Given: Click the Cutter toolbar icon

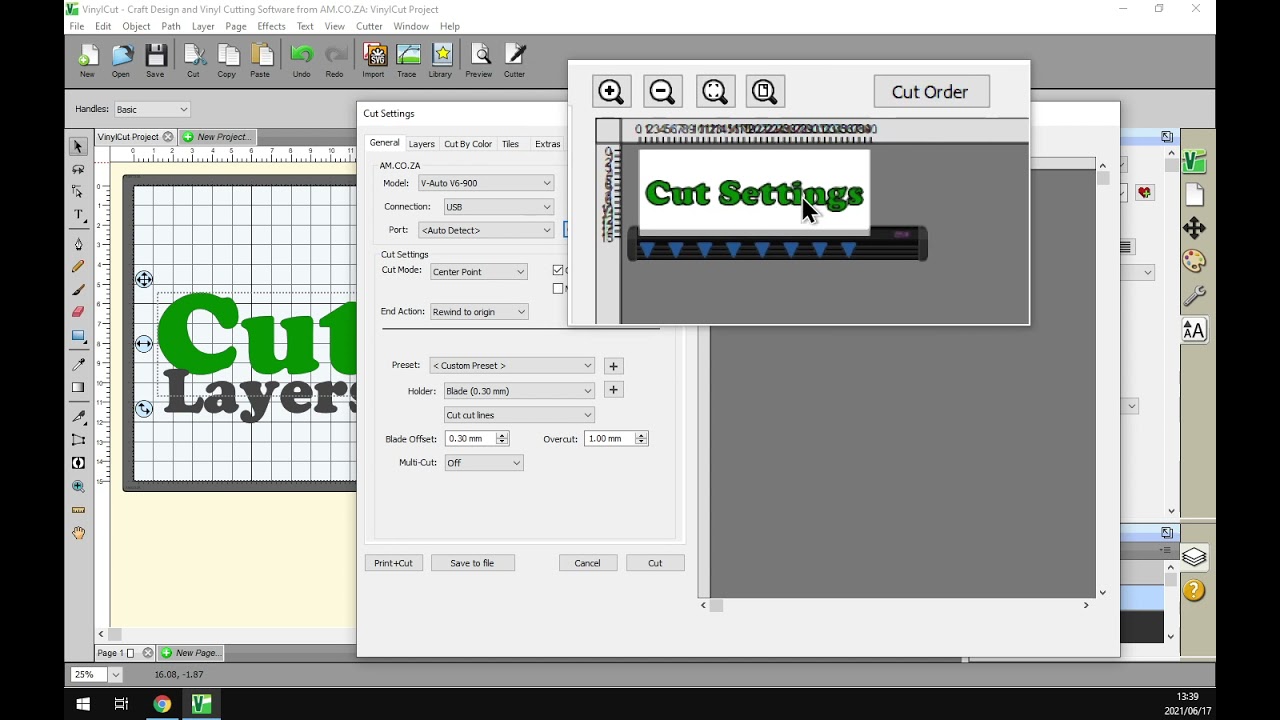Looking at the screenshot, I should 514,61.
